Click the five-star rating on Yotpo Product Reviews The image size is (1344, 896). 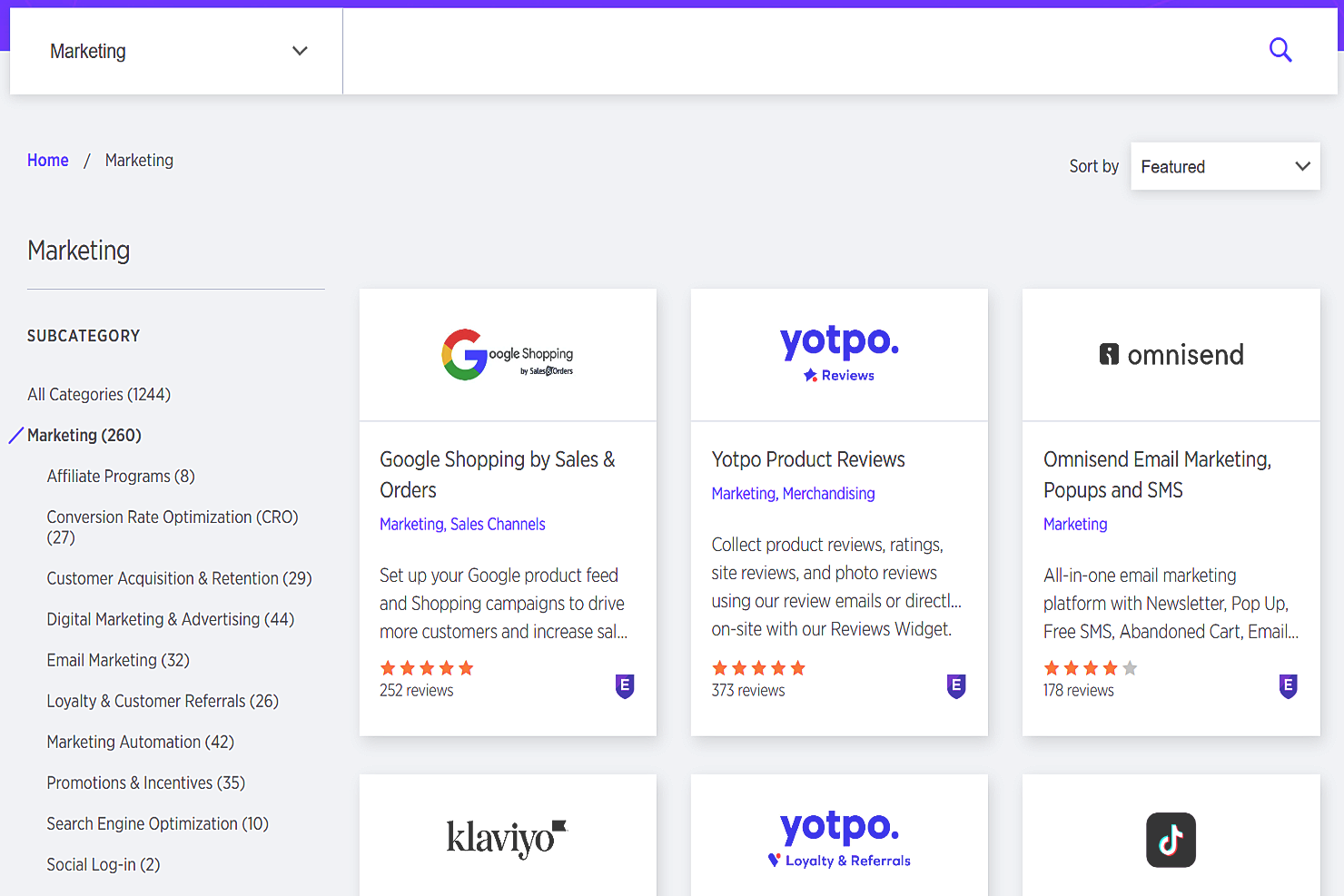click(758, 667)
